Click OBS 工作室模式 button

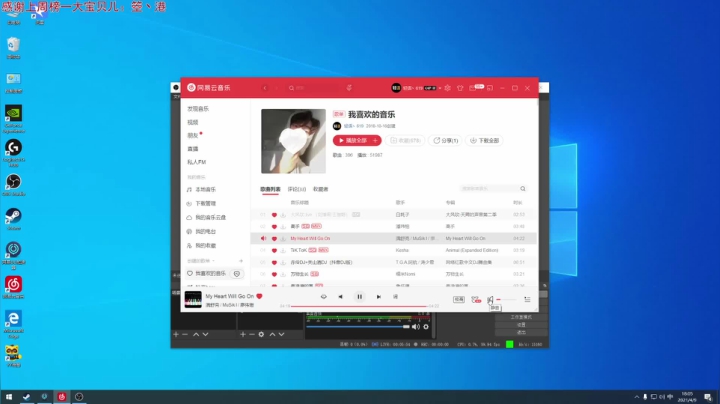[521, 317]
